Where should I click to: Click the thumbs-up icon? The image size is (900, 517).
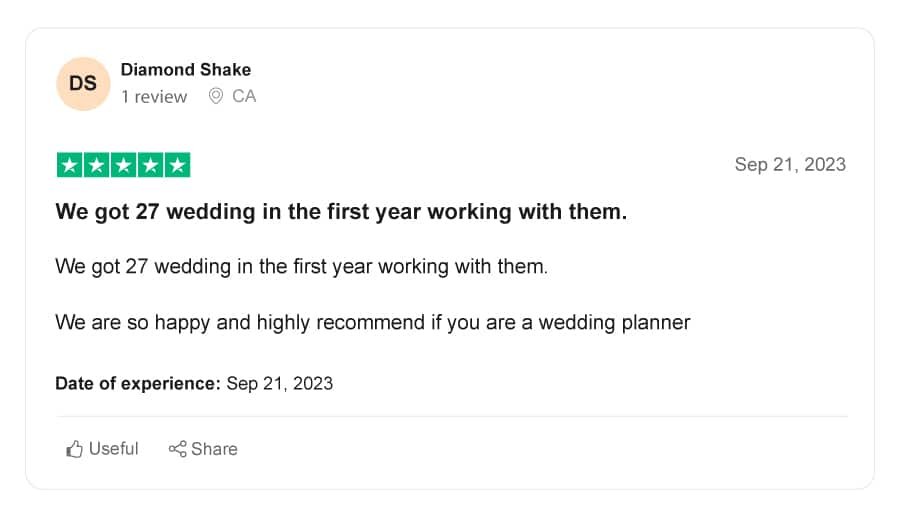click(75, 449)
